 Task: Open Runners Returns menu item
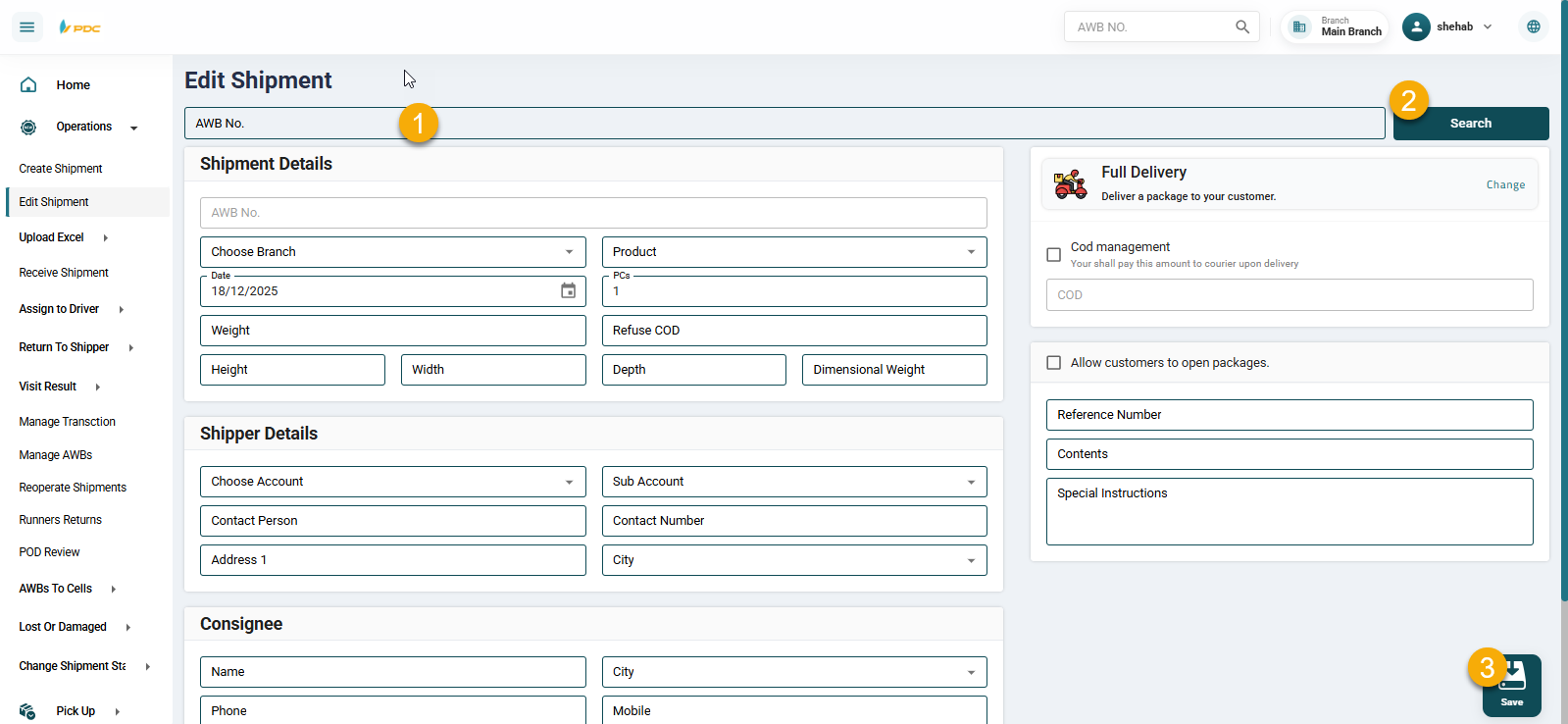pyautogui.click(x=61, y=520)
